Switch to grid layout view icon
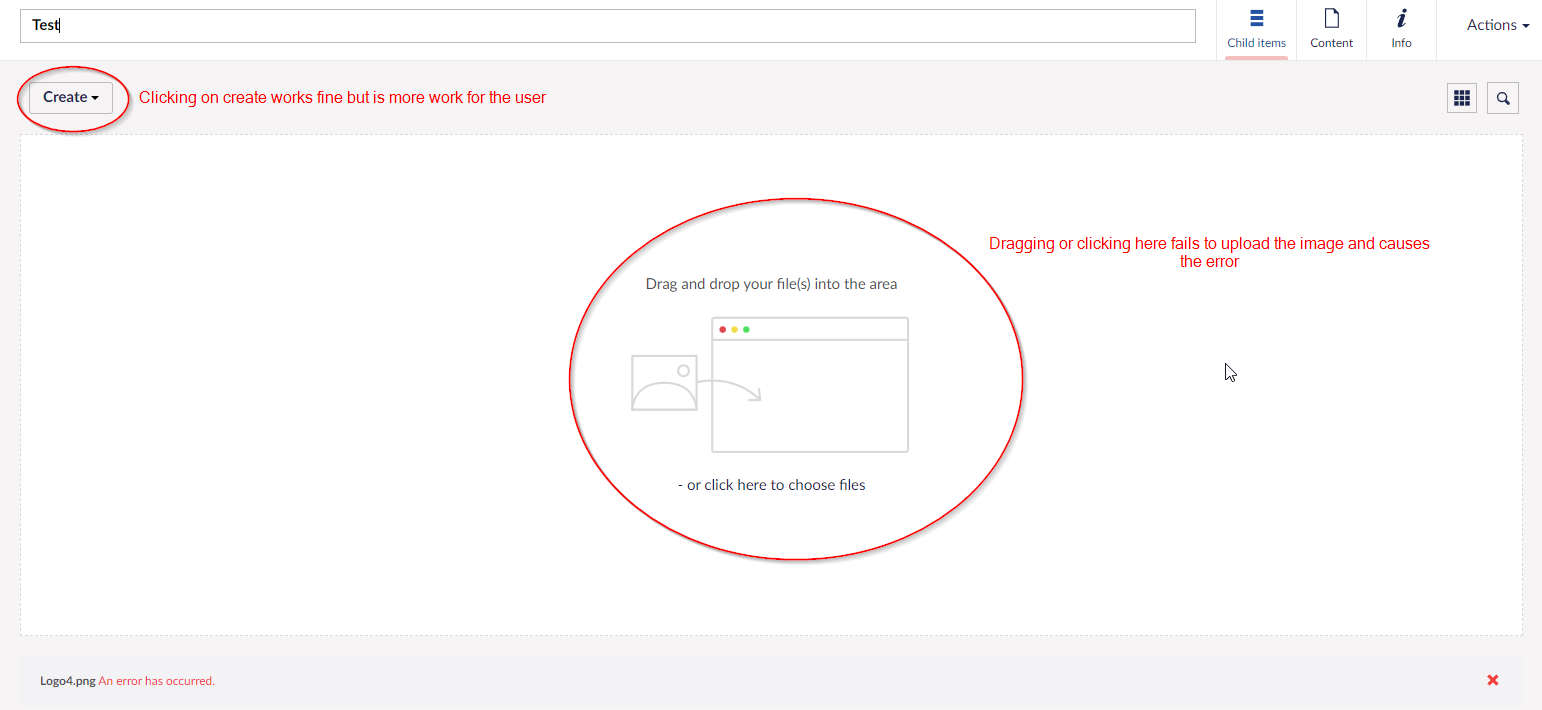This screenshot has width=1542, height=710. pos(1461,98)
